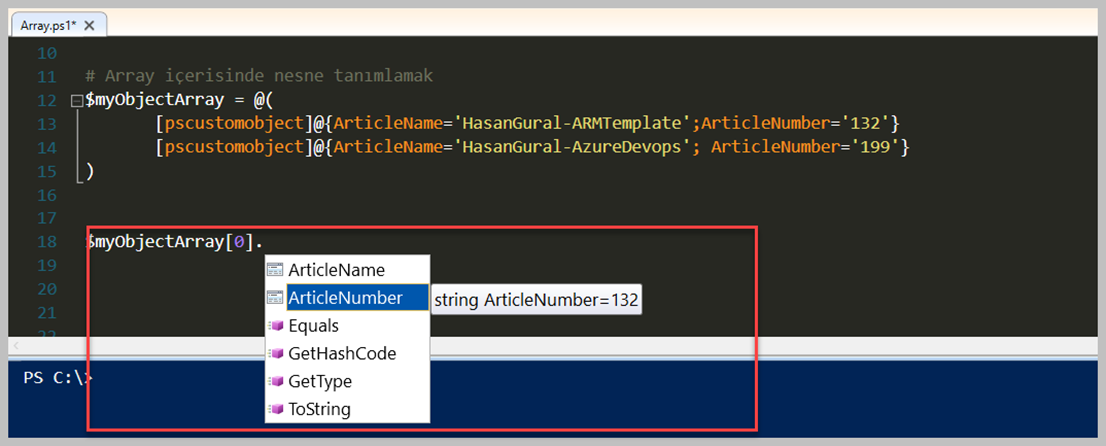Click the purple GetType method icon
The width and height of the screenshot is (1106, 446).
[x=275, y=382]
